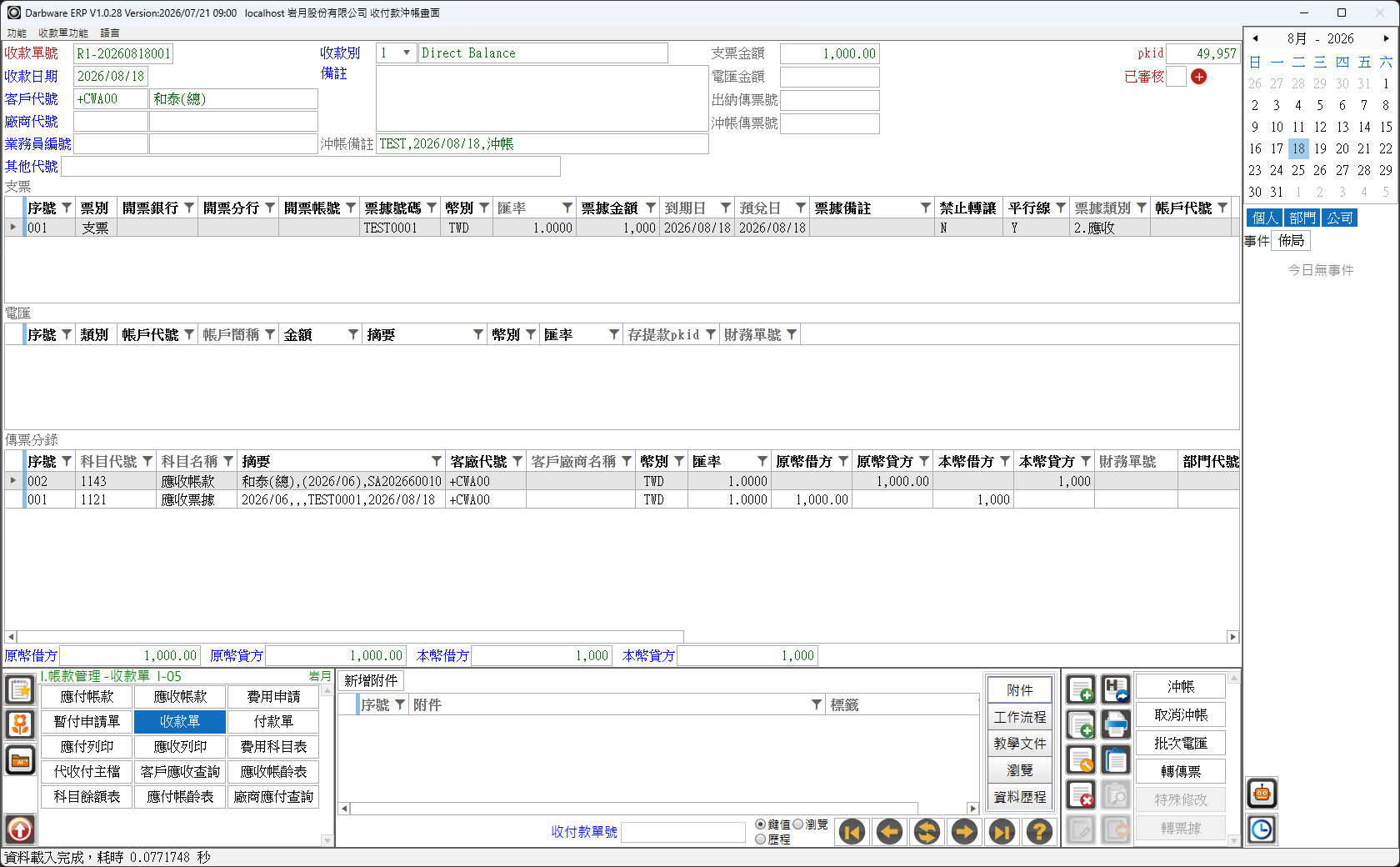Click the 收款日期 field showing 2026/08/18

point(111,76)
